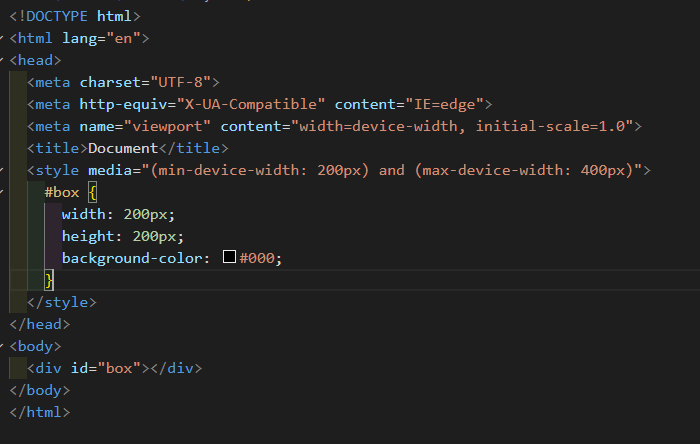Click the #000 color value text
Viewport: 700px width, 444px height.
(x=257, y=258)
